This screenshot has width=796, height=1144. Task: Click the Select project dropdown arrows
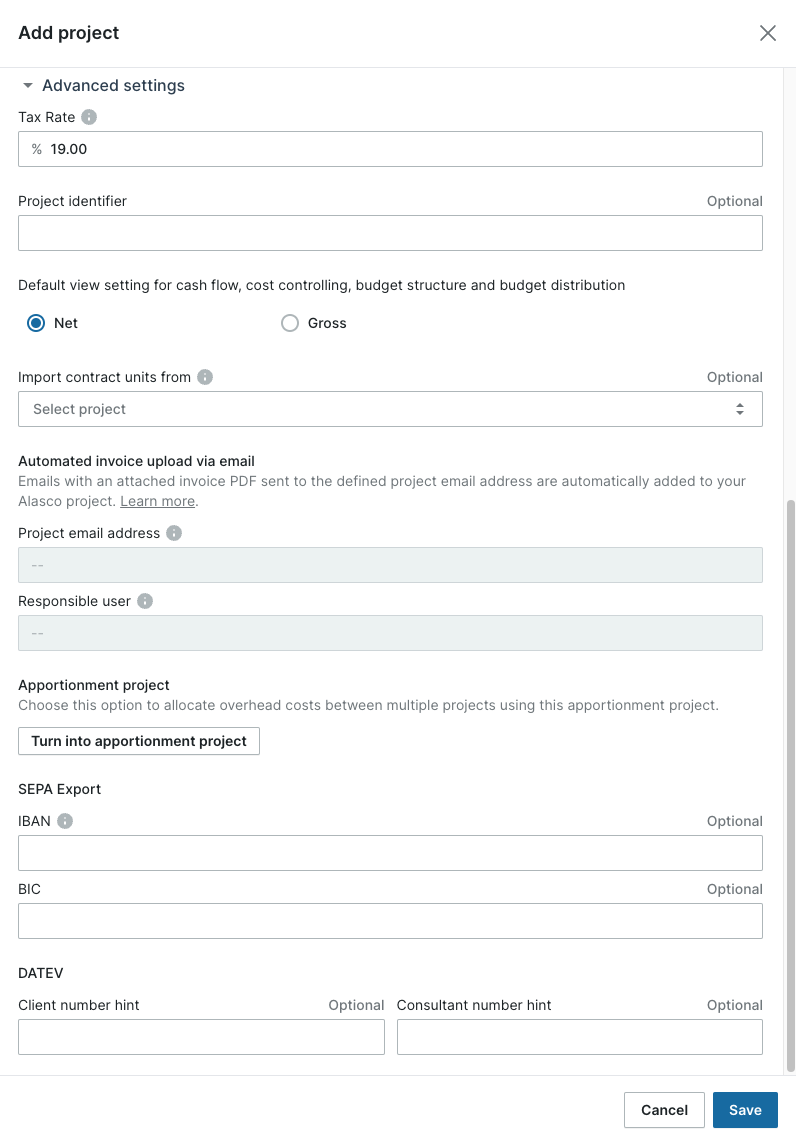740,409
